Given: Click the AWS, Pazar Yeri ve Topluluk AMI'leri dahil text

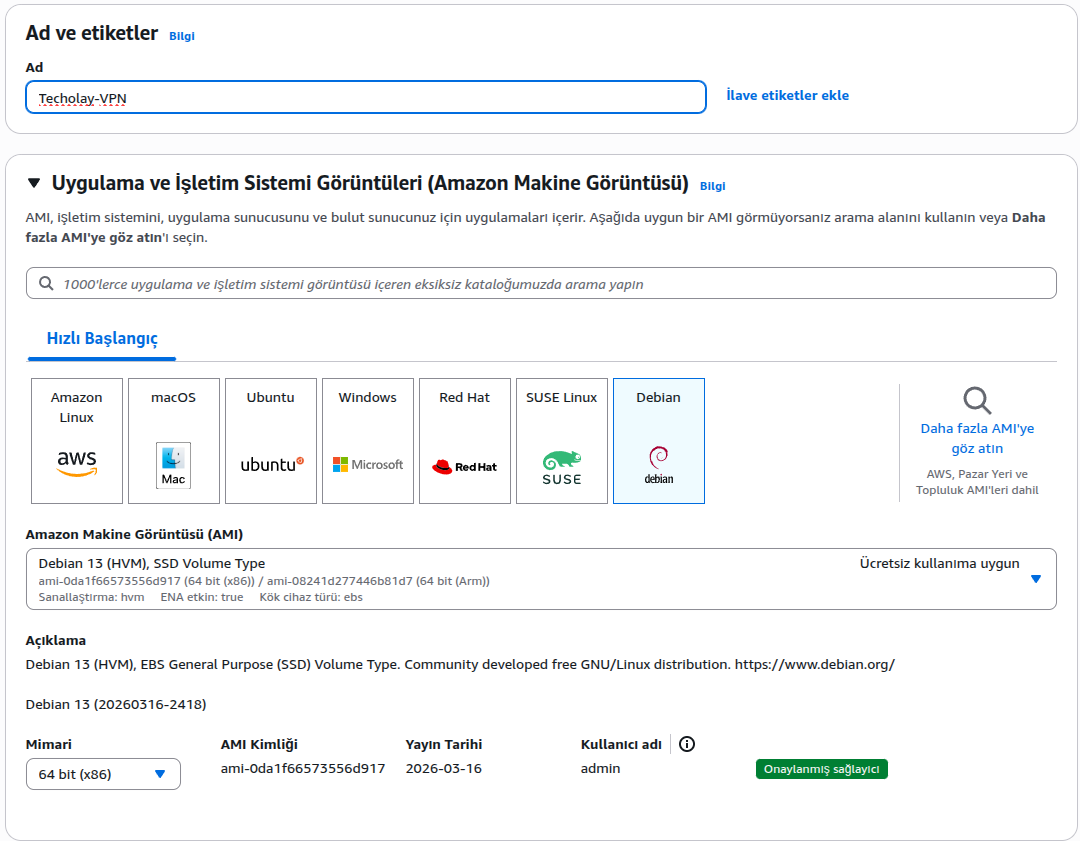Looking at the screenshot, I should [977, 482].
